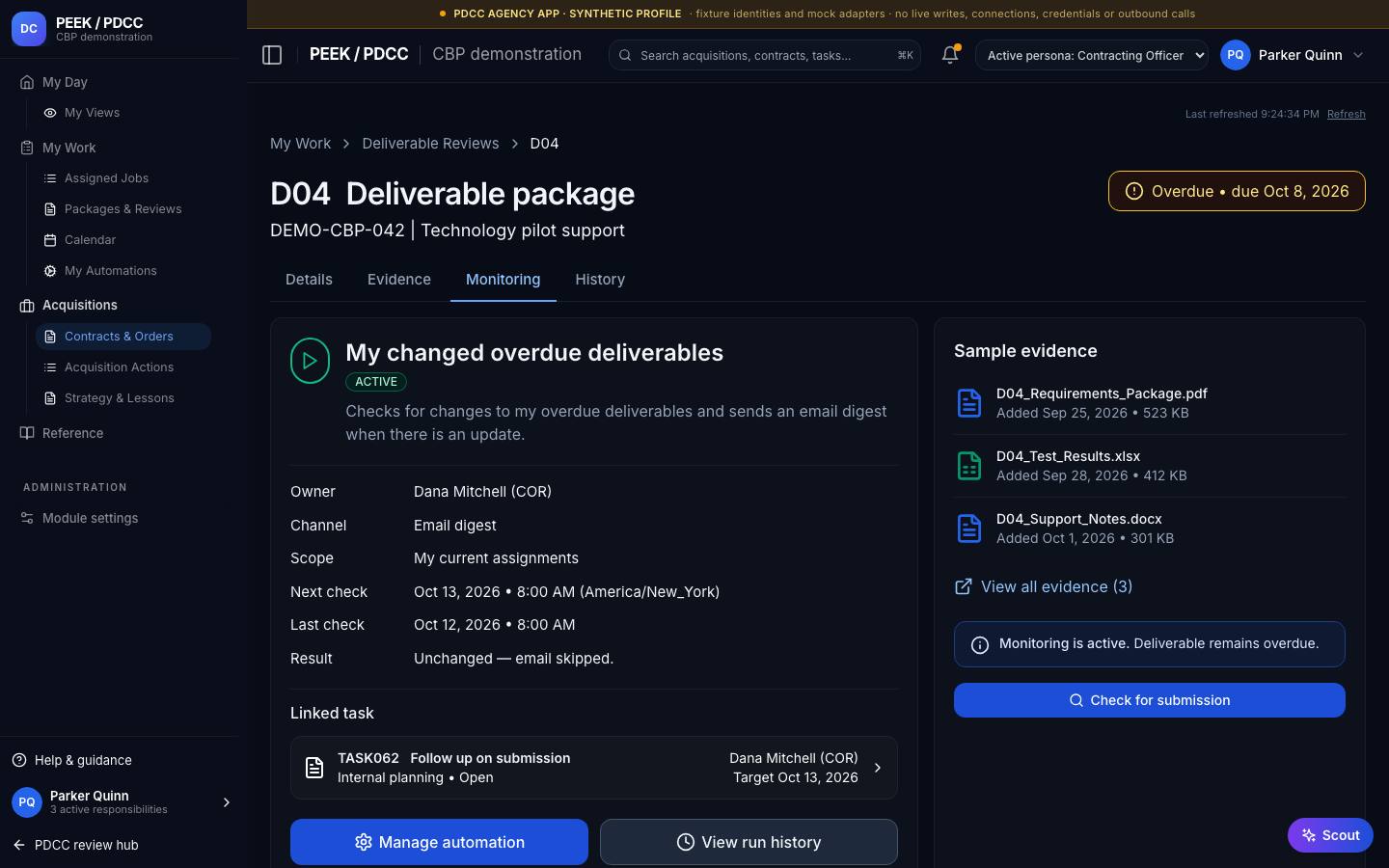The image size is (1389, 868).
Task: Click the PQ avatar in header
Action: [1236, 55]
